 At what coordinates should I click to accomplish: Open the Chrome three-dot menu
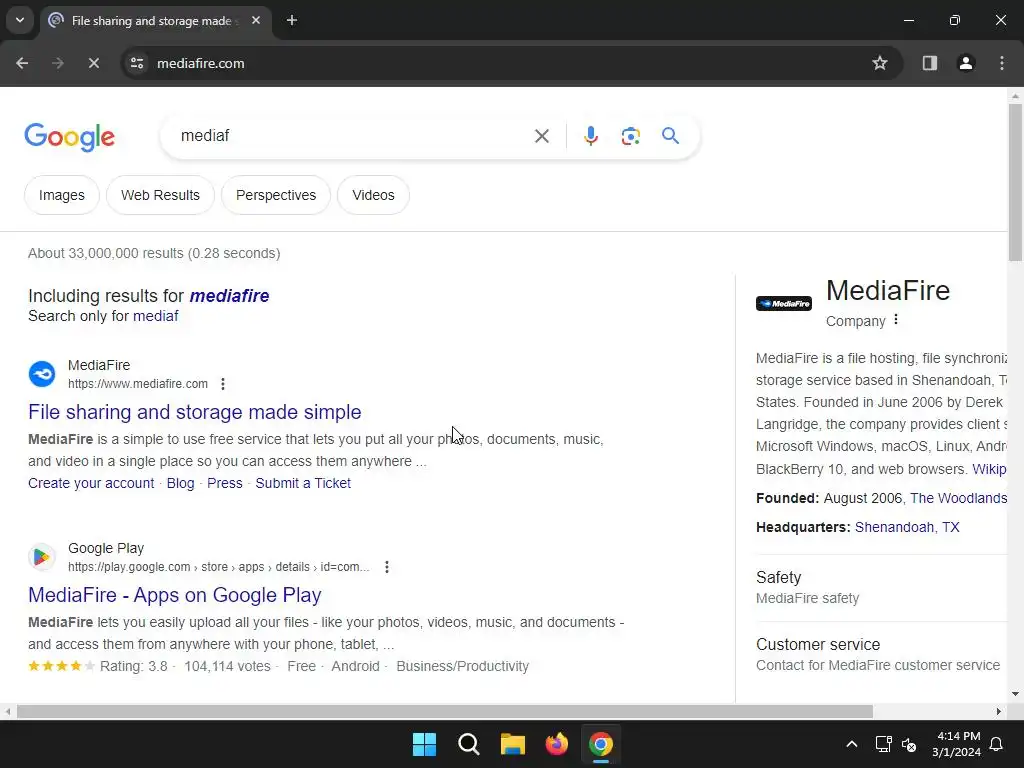pyautogui.click(x=1002, y=63)
